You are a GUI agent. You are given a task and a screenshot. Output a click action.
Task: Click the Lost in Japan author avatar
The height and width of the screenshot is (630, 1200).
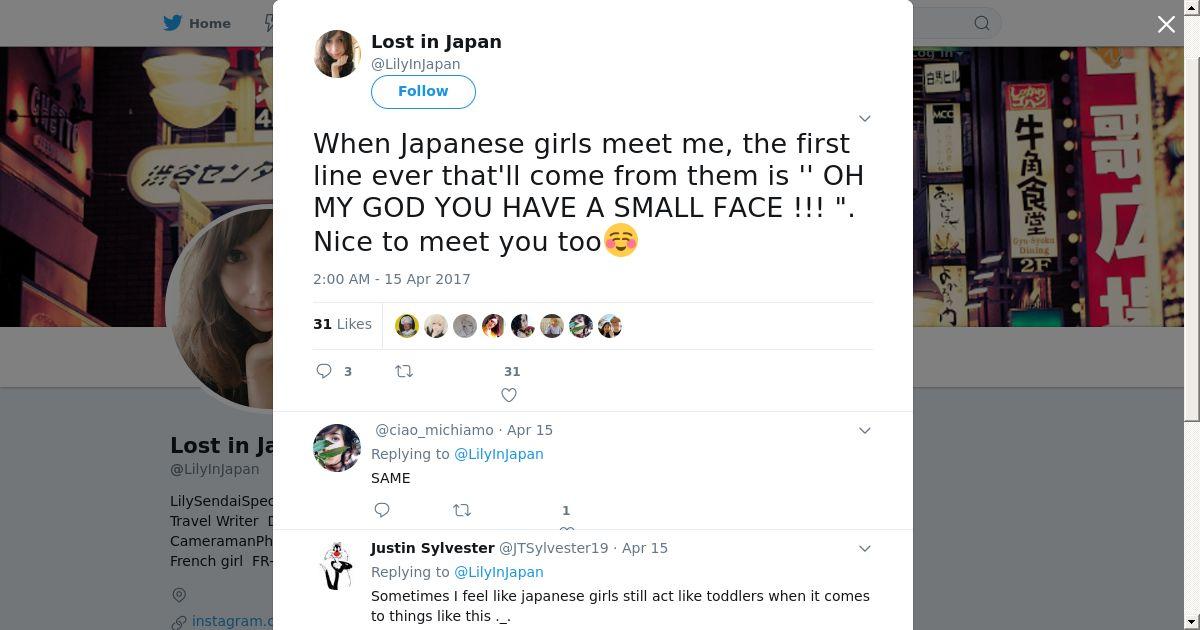337,54
